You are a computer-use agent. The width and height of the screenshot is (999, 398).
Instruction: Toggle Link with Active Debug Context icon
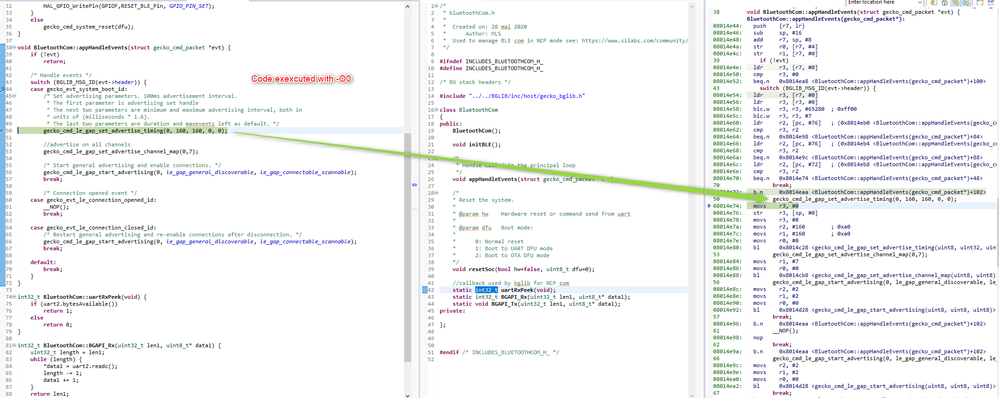[956, 3]
